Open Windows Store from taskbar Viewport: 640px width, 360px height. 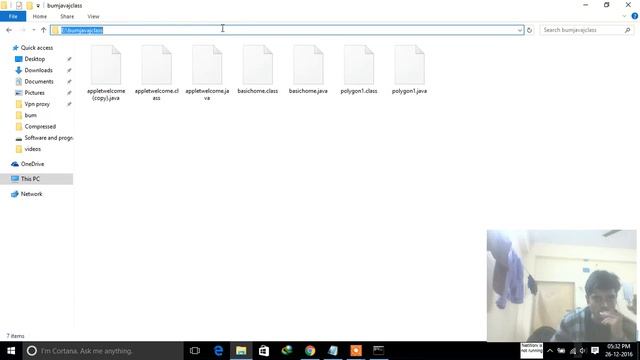(x=264, y=351)
